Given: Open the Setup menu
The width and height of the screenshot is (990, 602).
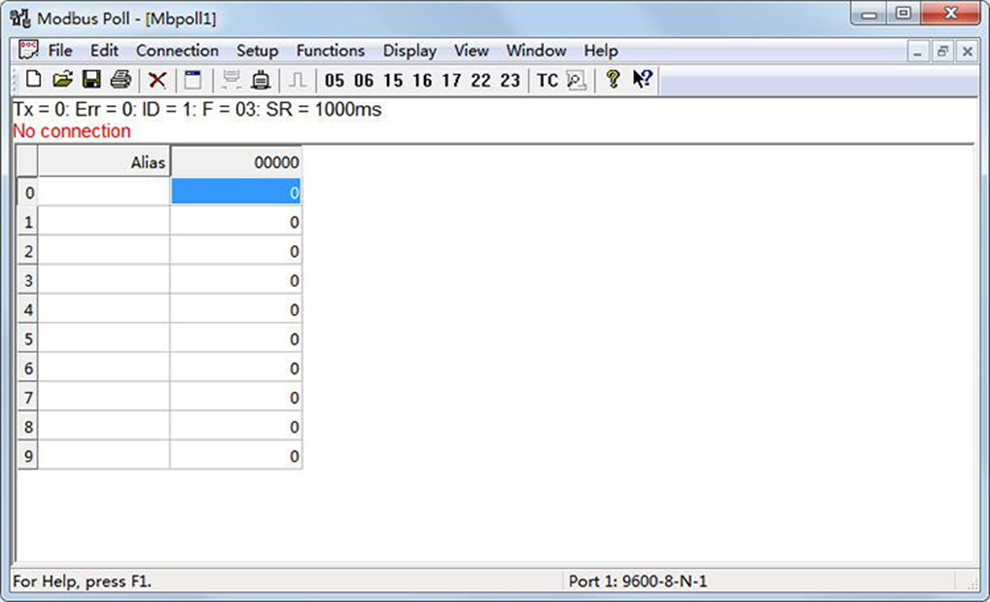Looking at the screenshot, I should click(x=257, y=51).
